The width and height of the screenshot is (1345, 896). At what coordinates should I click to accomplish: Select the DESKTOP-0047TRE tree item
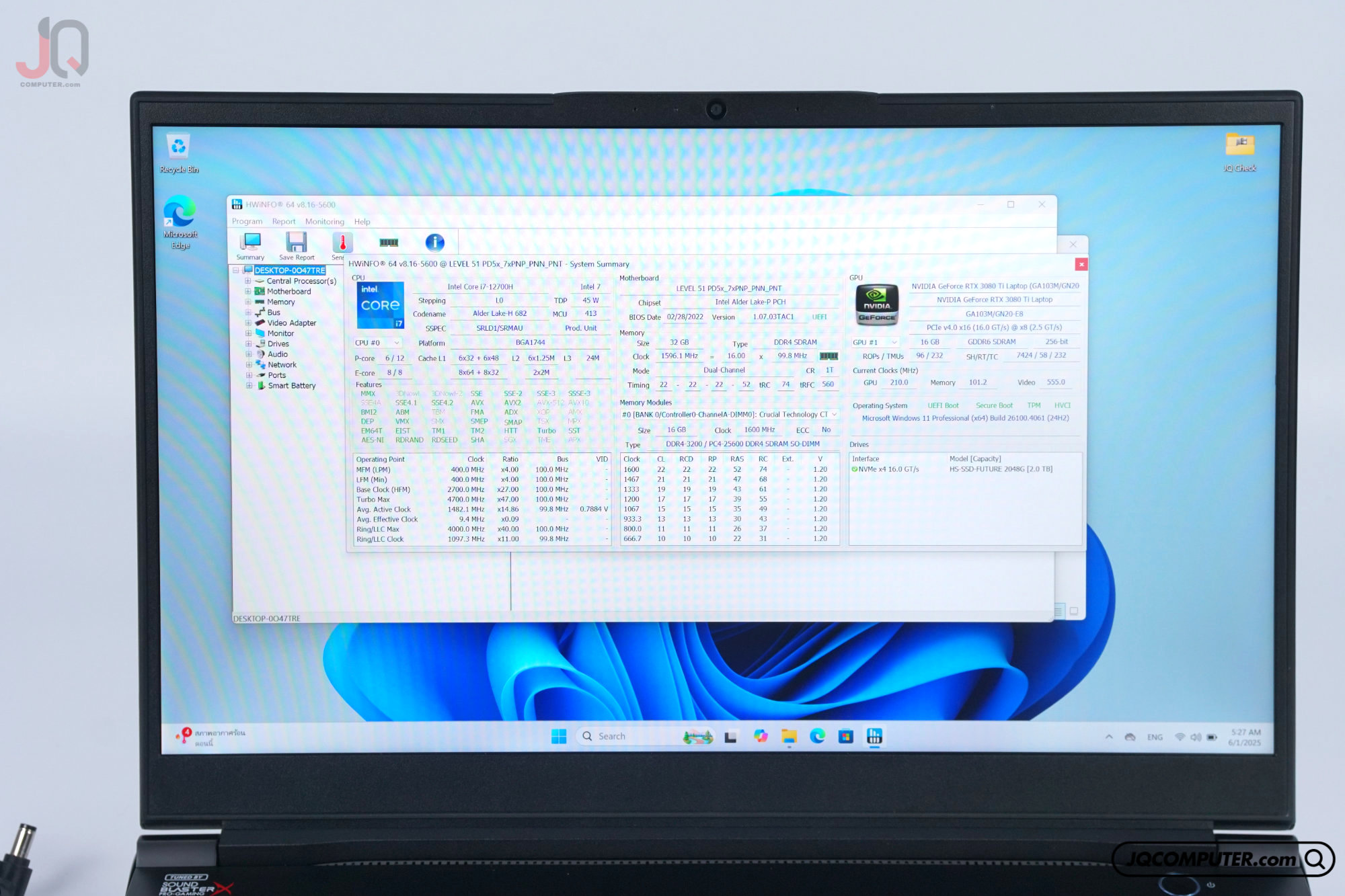pyautogui.click(x=290, y=270)
